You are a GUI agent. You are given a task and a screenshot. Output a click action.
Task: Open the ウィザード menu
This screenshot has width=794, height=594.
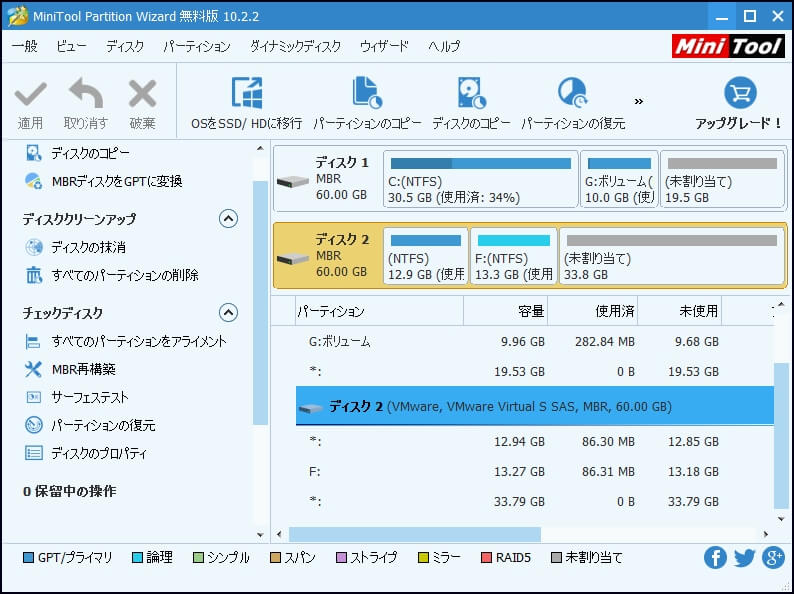[x=384, y=46]
